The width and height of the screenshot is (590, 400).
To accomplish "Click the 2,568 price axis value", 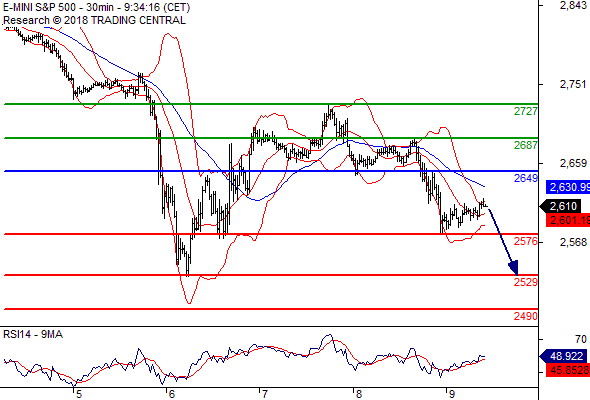I will [573, 242].
